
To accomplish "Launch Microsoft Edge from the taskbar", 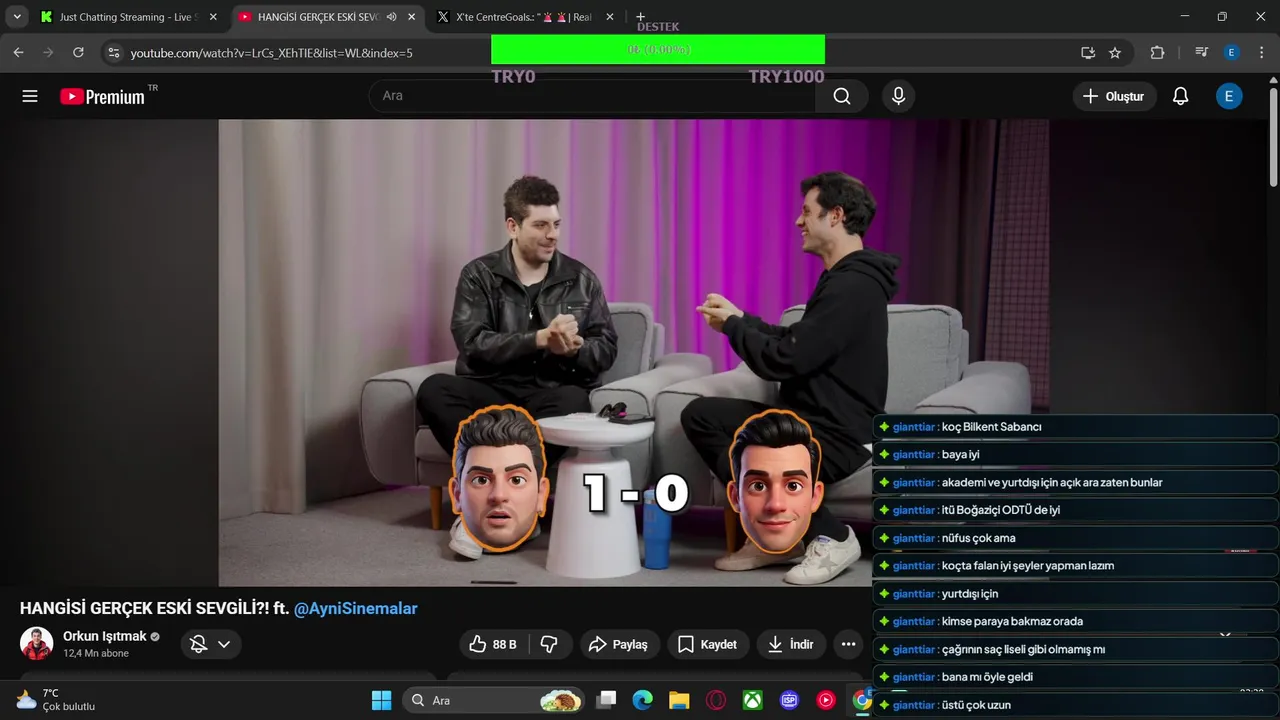I will tap(642, 700).
